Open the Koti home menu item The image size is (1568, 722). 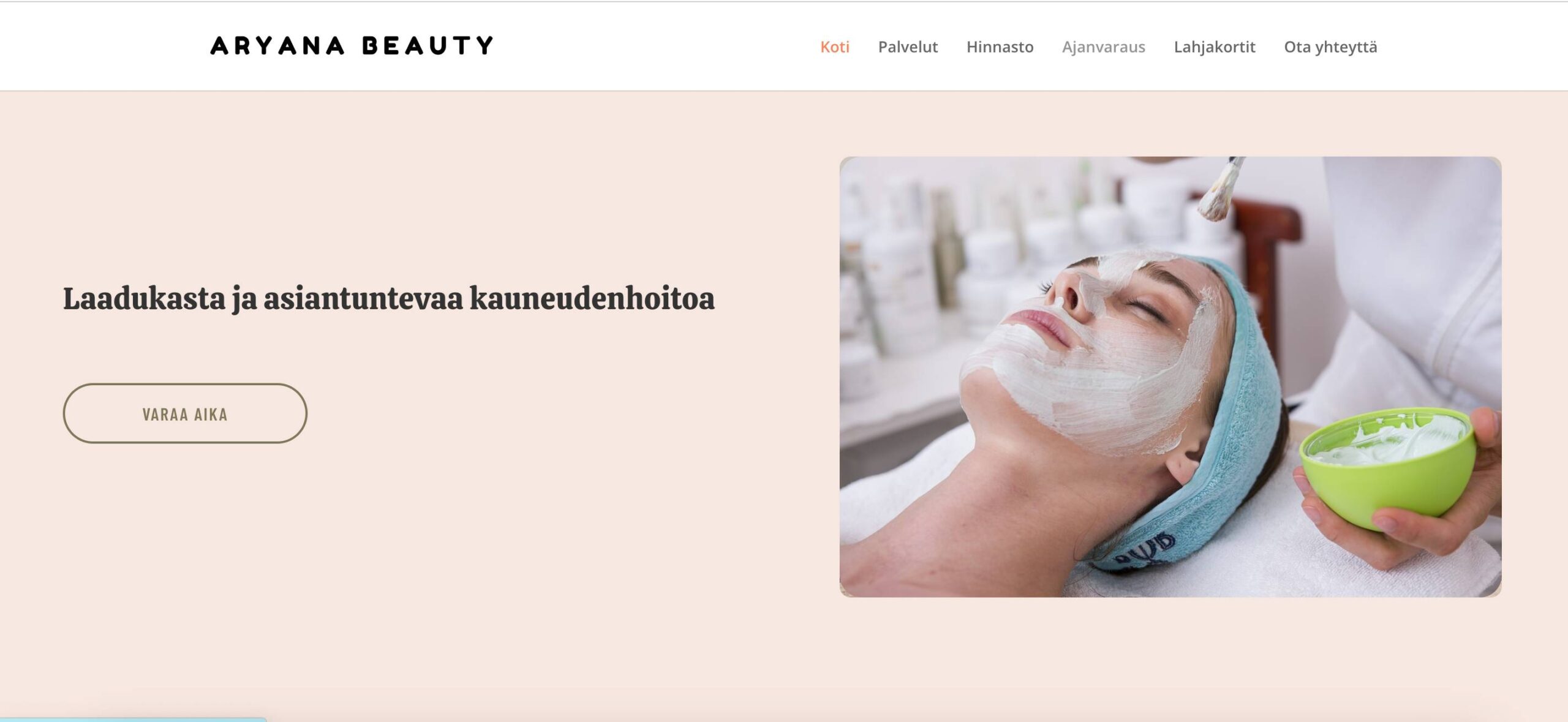coord(834,47)
